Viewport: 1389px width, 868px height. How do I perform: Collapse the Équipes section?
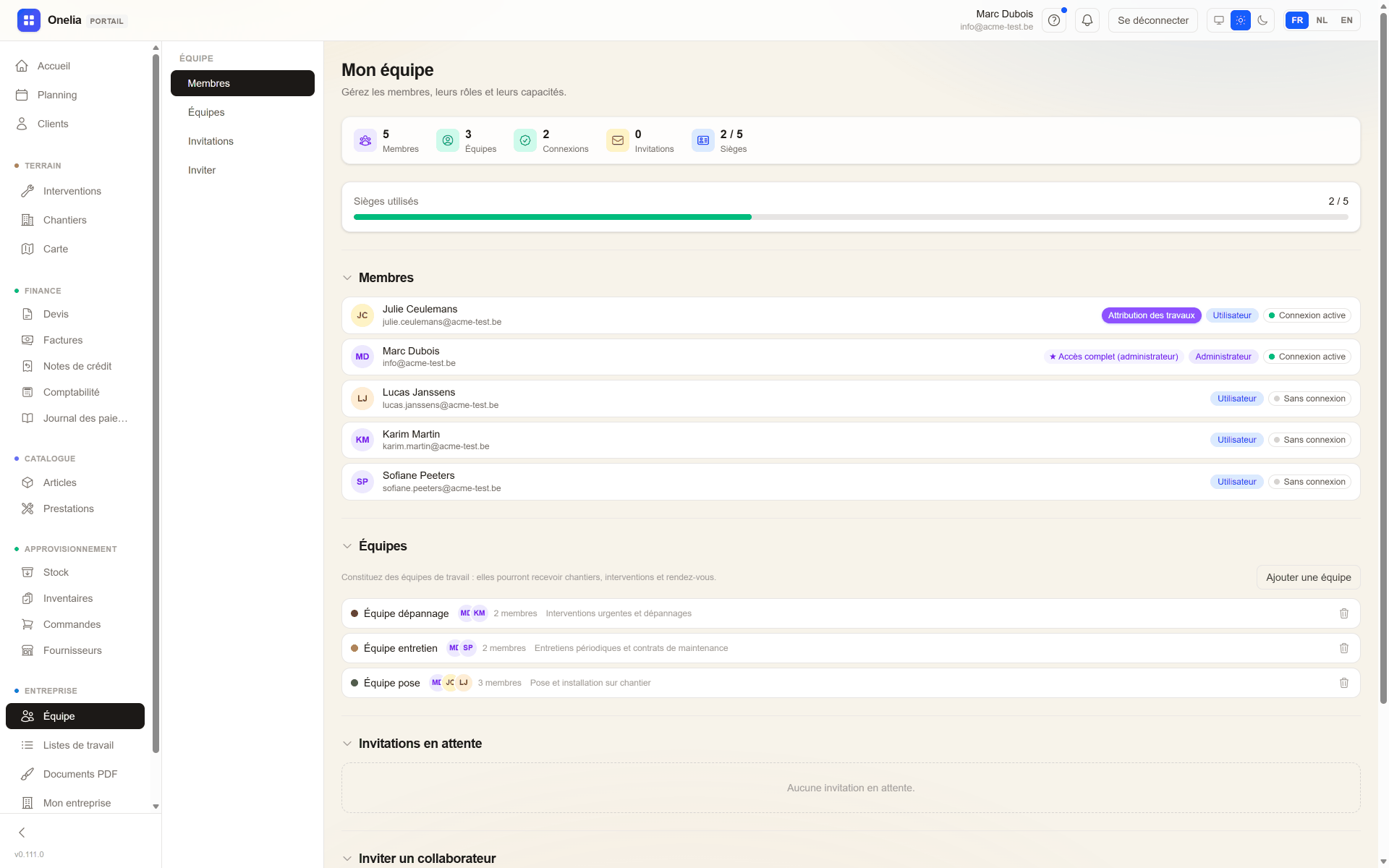click(347, 546)
